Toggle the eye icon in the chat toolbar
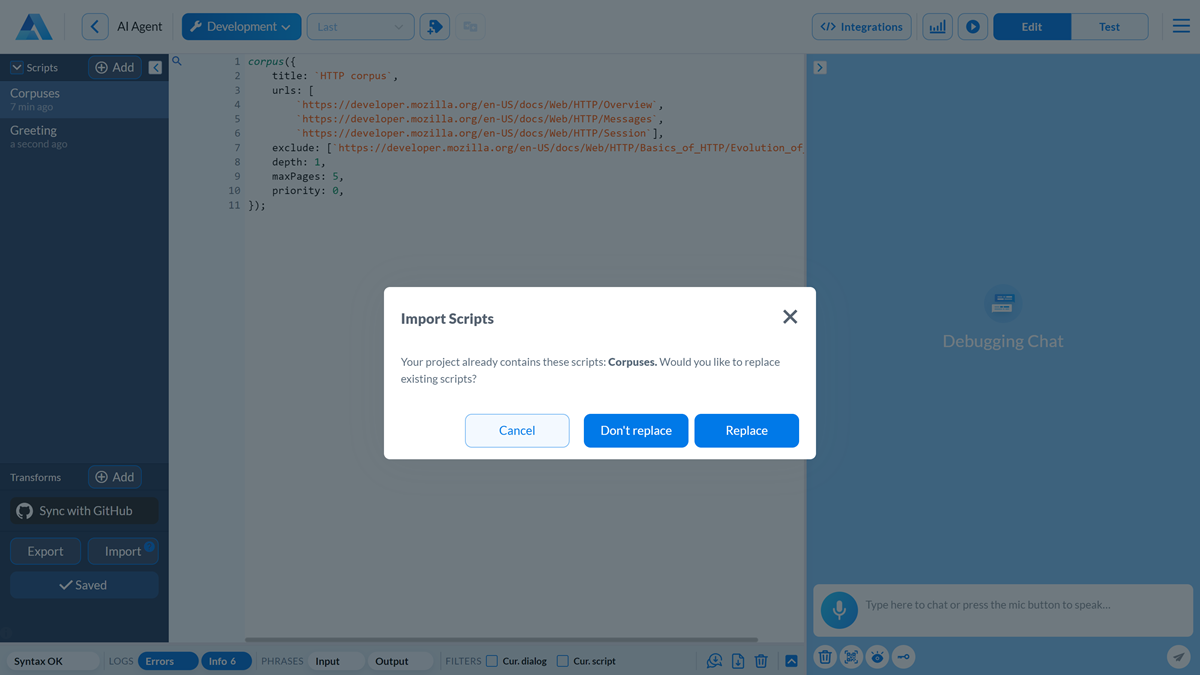Screen dimensions: 1200x675 click(877, 657)
